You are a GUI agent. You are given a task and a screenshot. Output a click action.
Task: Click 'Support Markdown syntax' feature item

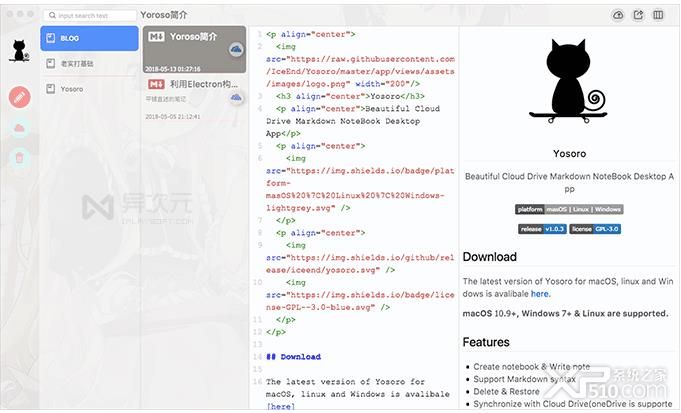point(524,379)
